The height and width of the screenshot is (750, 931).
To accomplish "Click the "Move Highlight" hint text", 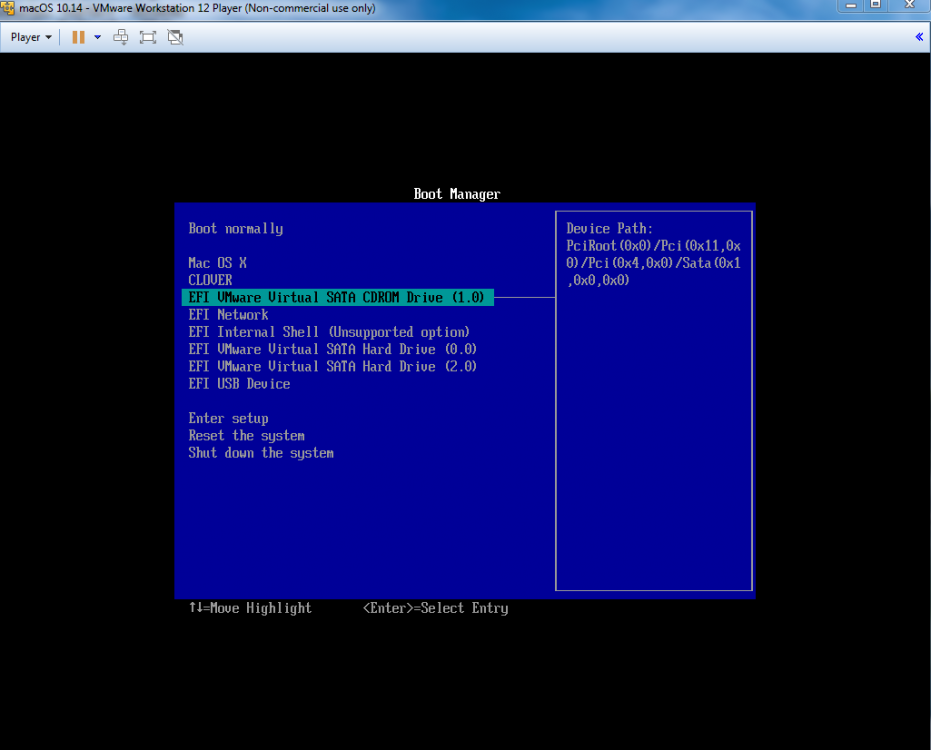I will point(261,608).
